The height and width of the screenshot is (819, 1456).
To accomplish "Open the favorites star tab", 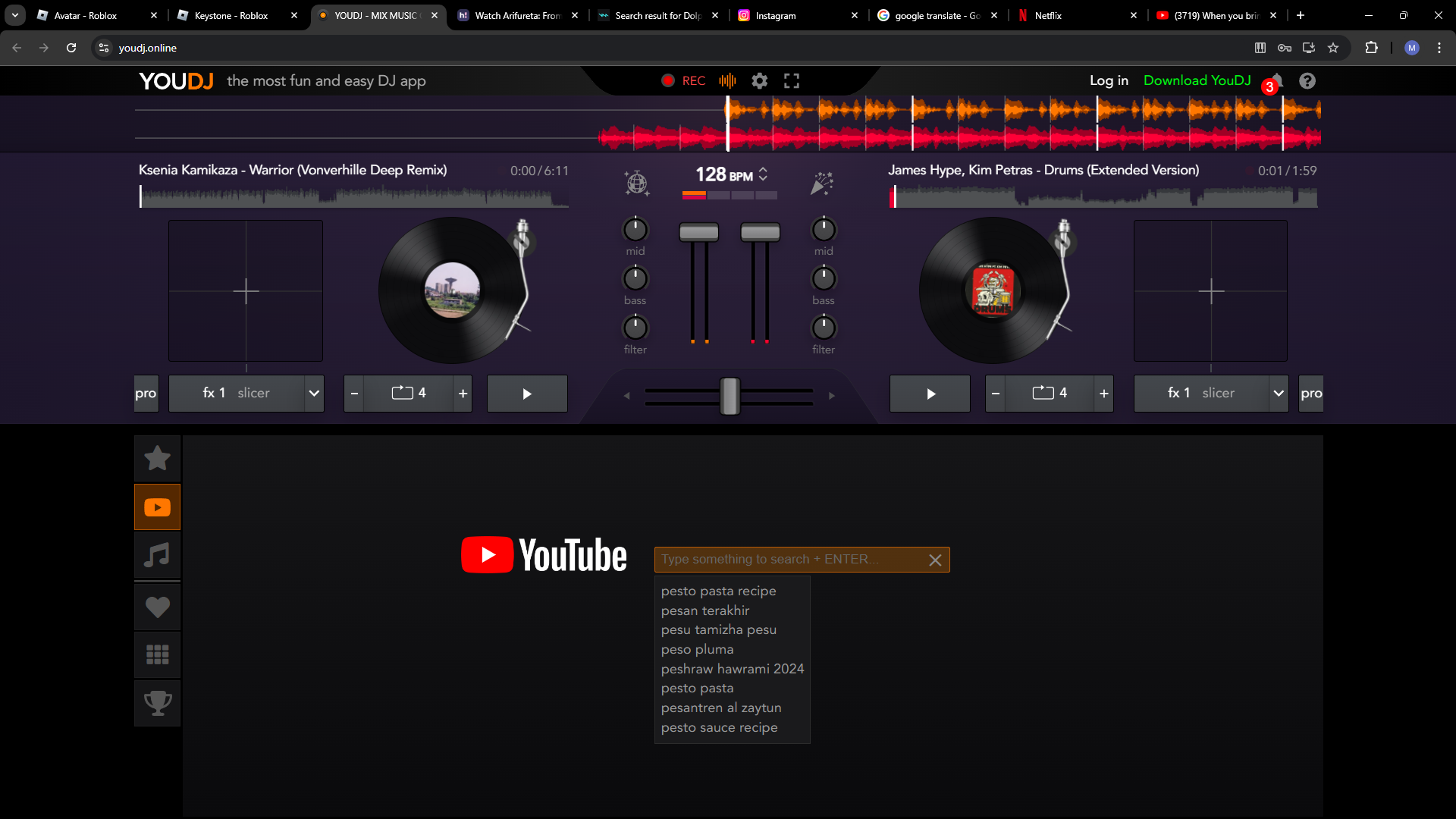I will [x=158, y=458].
